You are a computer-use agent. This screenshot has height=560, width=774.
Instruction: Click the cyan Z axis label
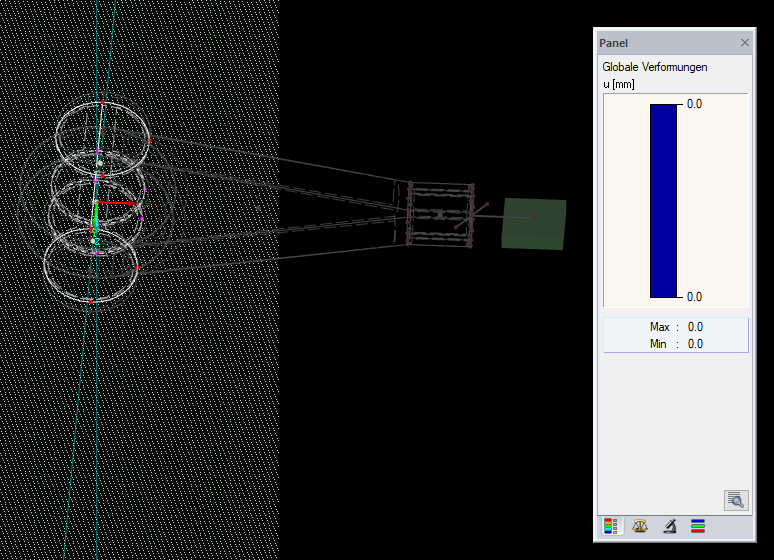click(97, 241)
